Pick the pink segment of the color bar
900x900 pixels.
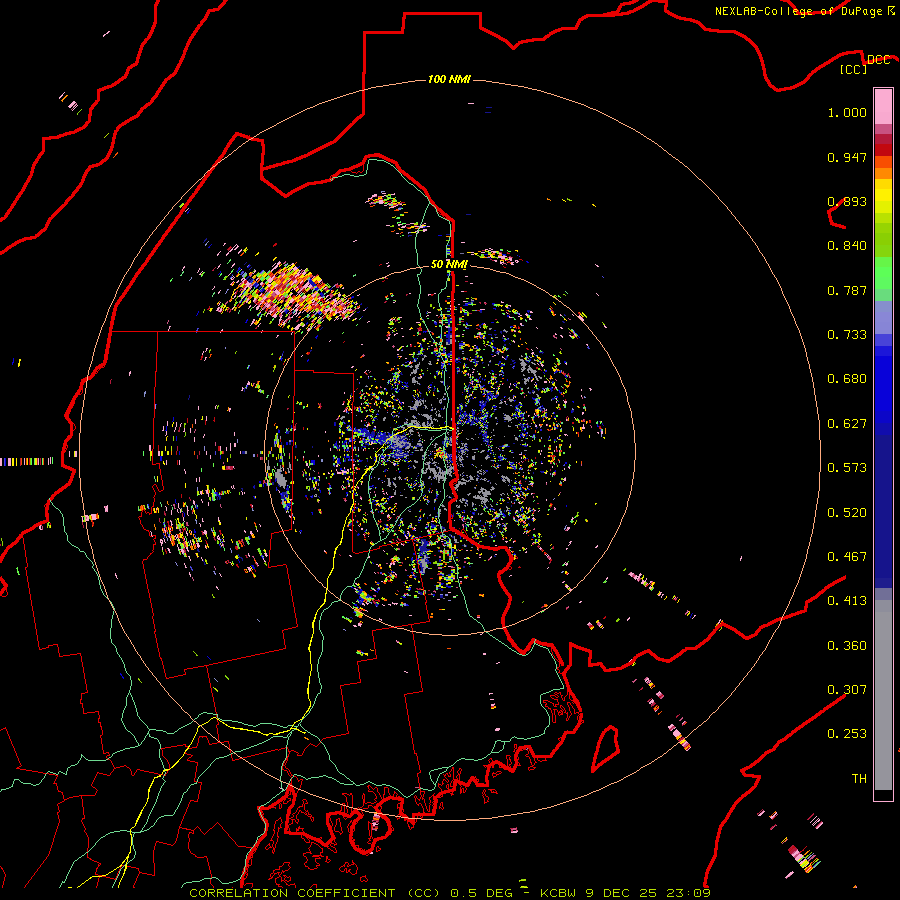883,107
